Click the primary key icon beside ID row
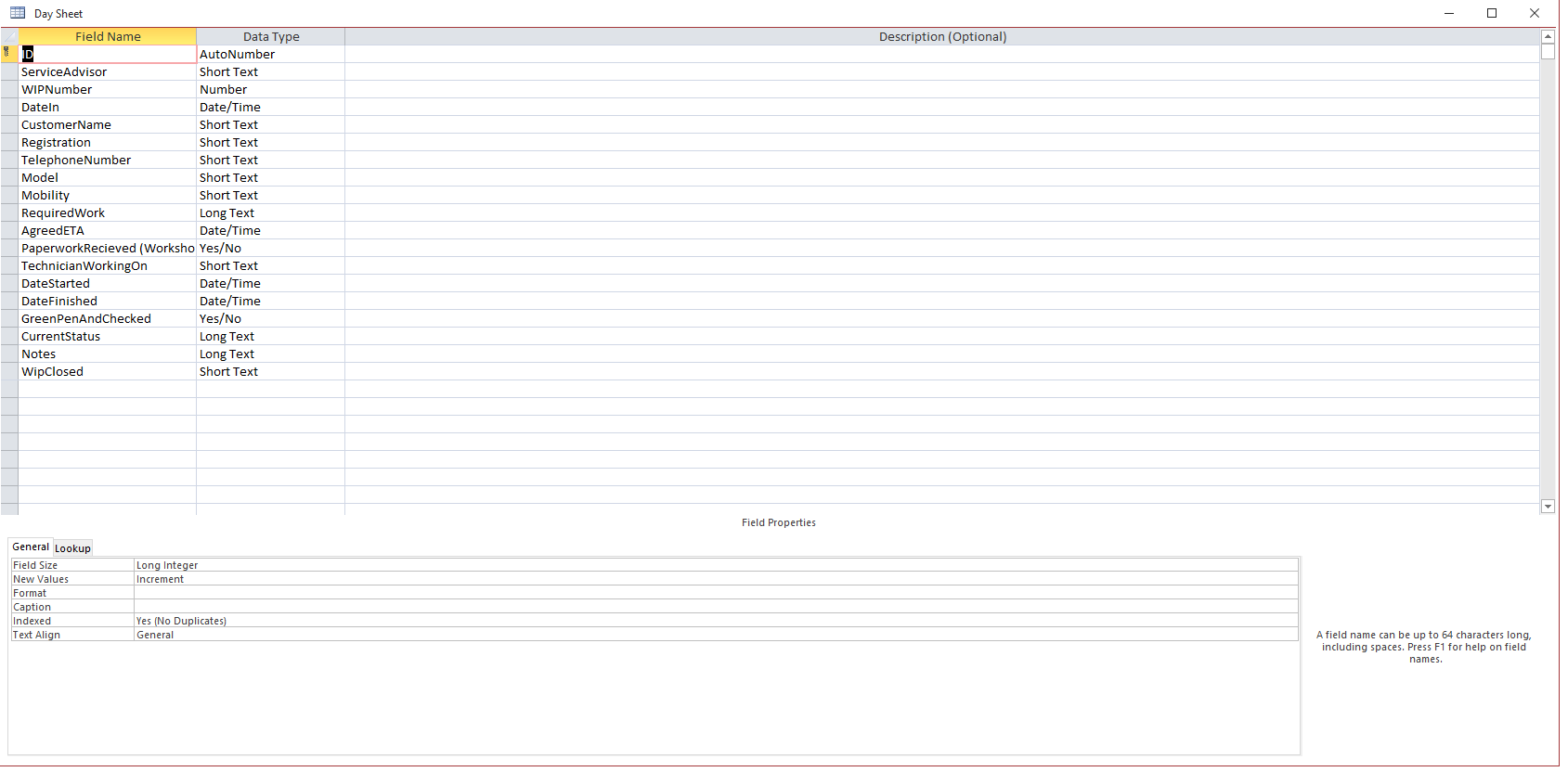 6,53
